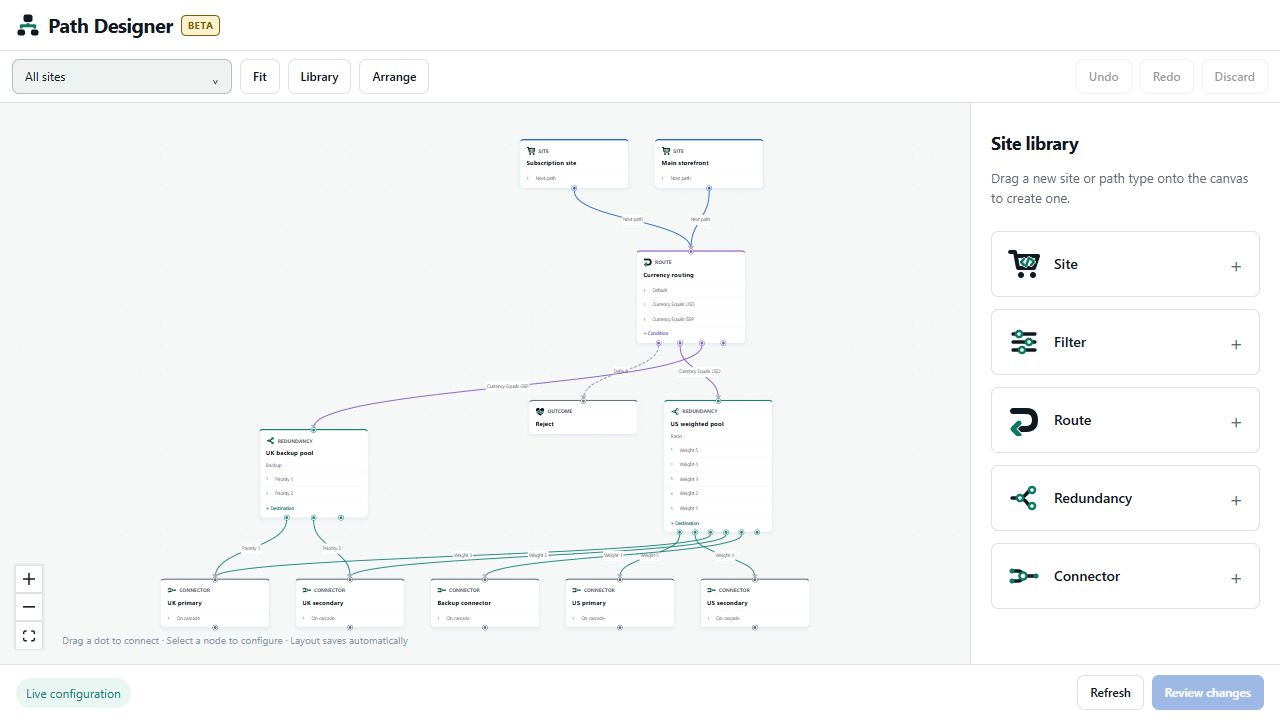Click the BETA badge
This screenshot has height=720, width=1280.
click(x=200, y=26)
